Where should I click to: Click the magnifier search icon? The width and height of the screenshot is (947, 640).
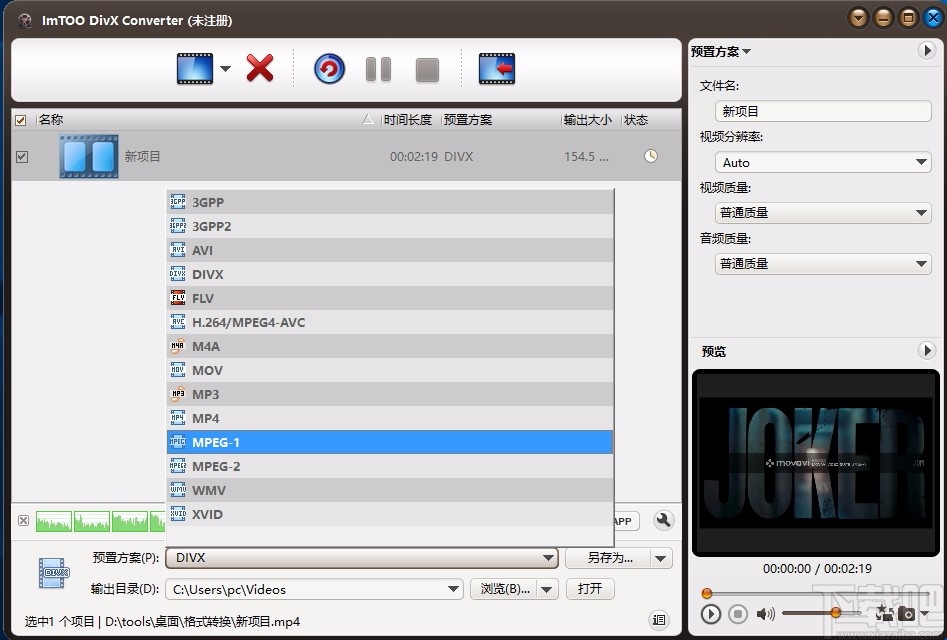point(663,521)
